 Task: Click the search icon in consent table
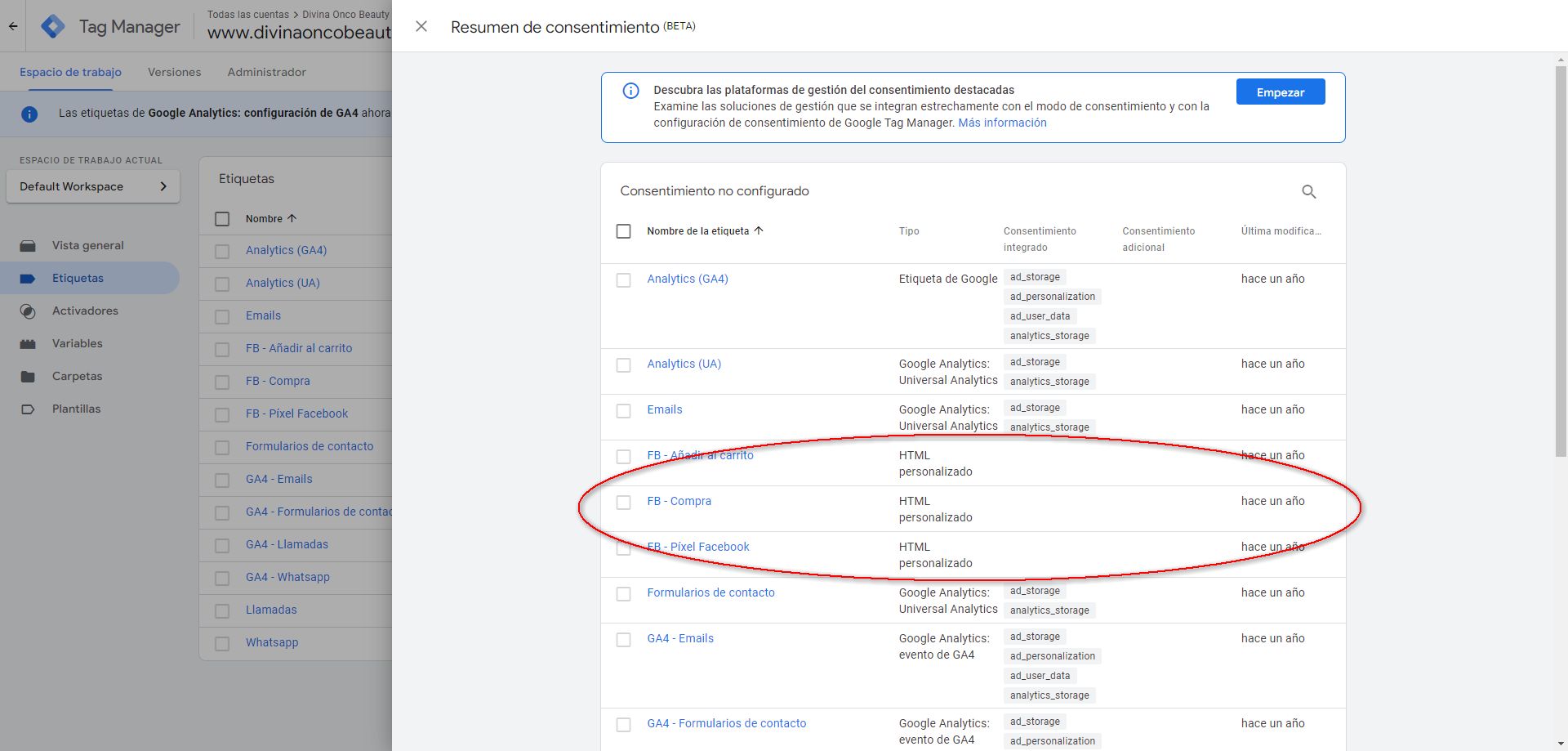pyautogui.click(x=1308, y=191)
